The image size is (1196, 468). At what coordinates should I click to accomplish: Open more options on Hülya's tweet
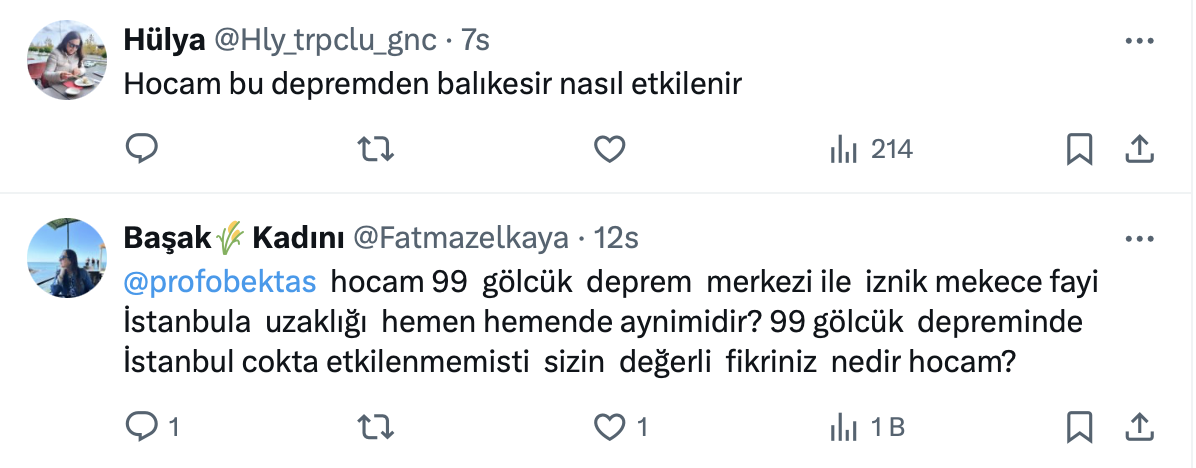point(1140,42)
